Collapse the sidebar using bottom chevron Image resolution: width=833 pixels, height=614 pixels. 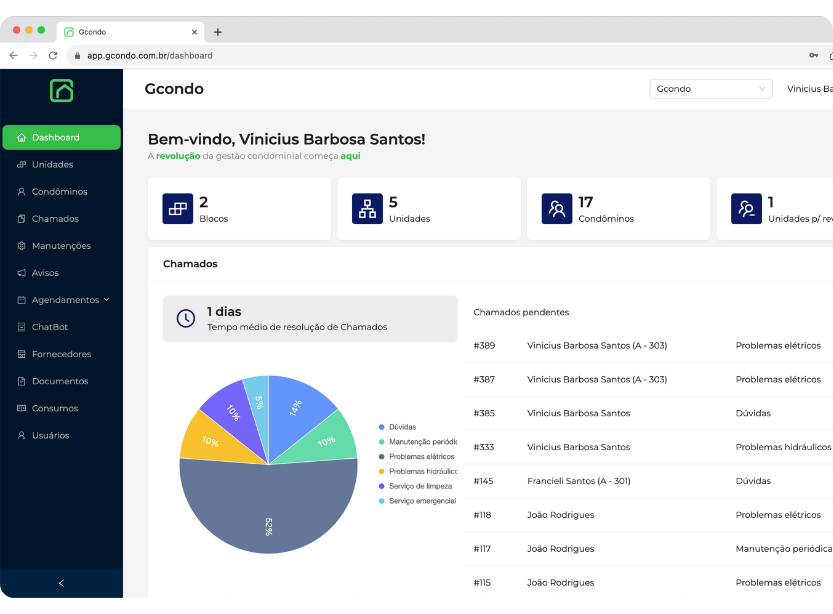coord(61,583)
